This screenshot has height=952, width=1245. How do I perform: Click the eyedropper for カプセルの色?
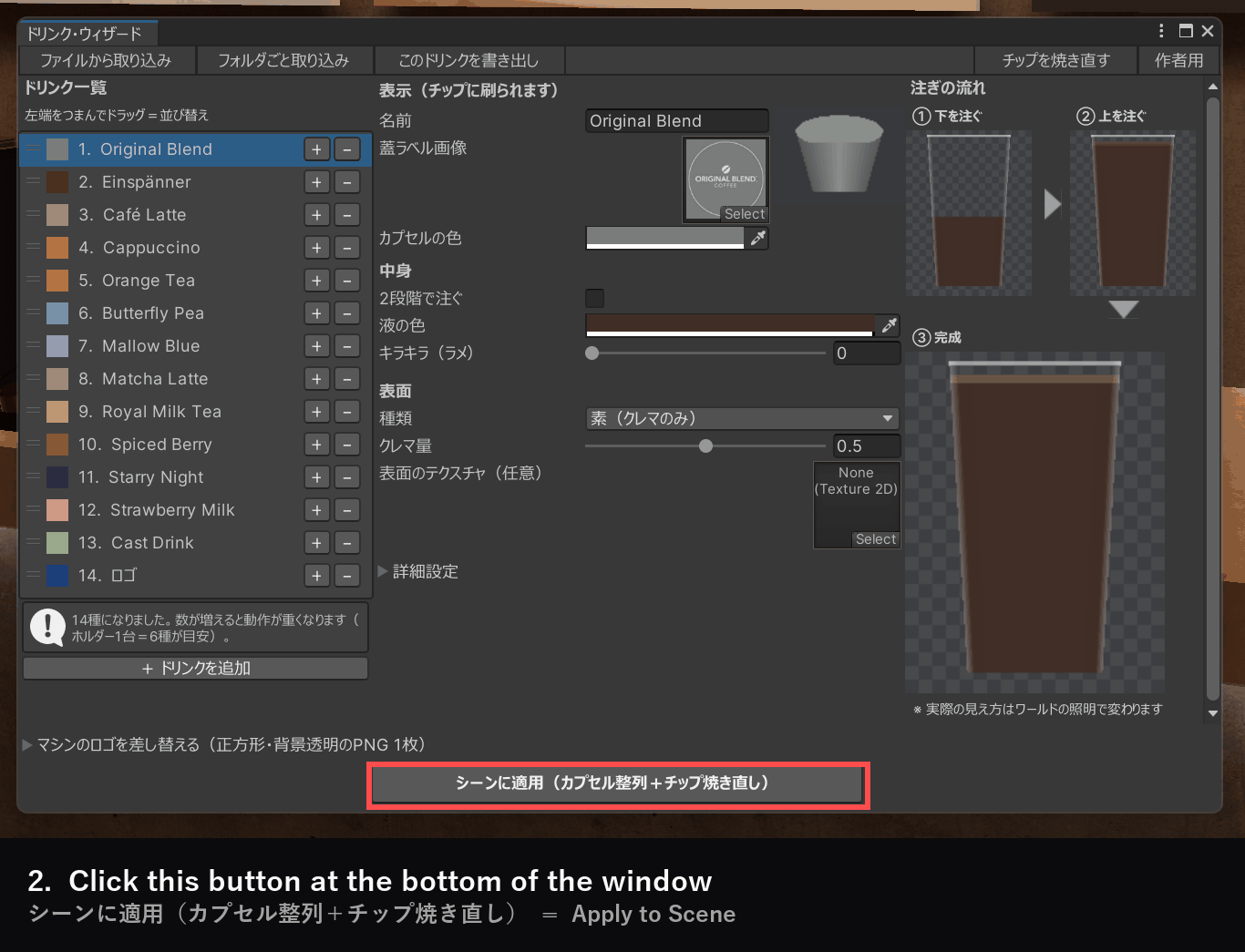pyautogui.click(x=757, y=239)
